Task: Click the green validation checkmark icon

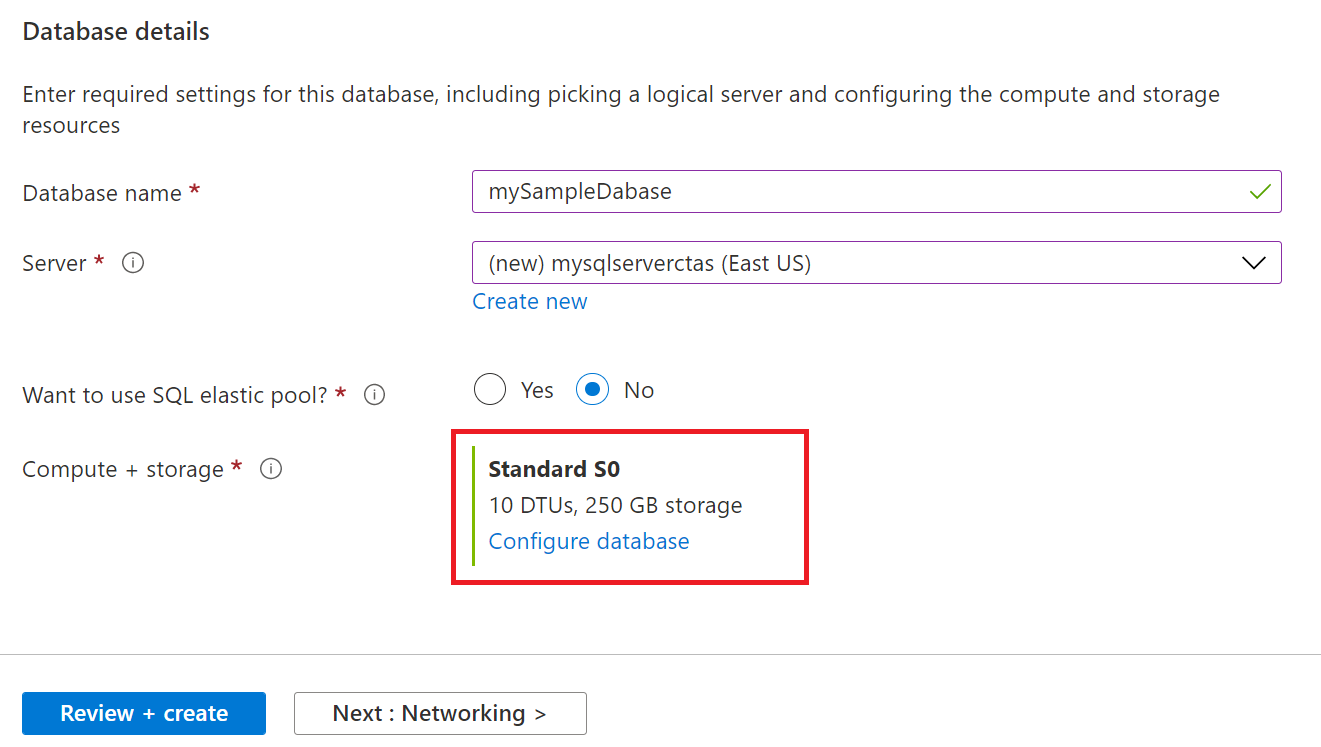Action: [x=1260, y=191]
